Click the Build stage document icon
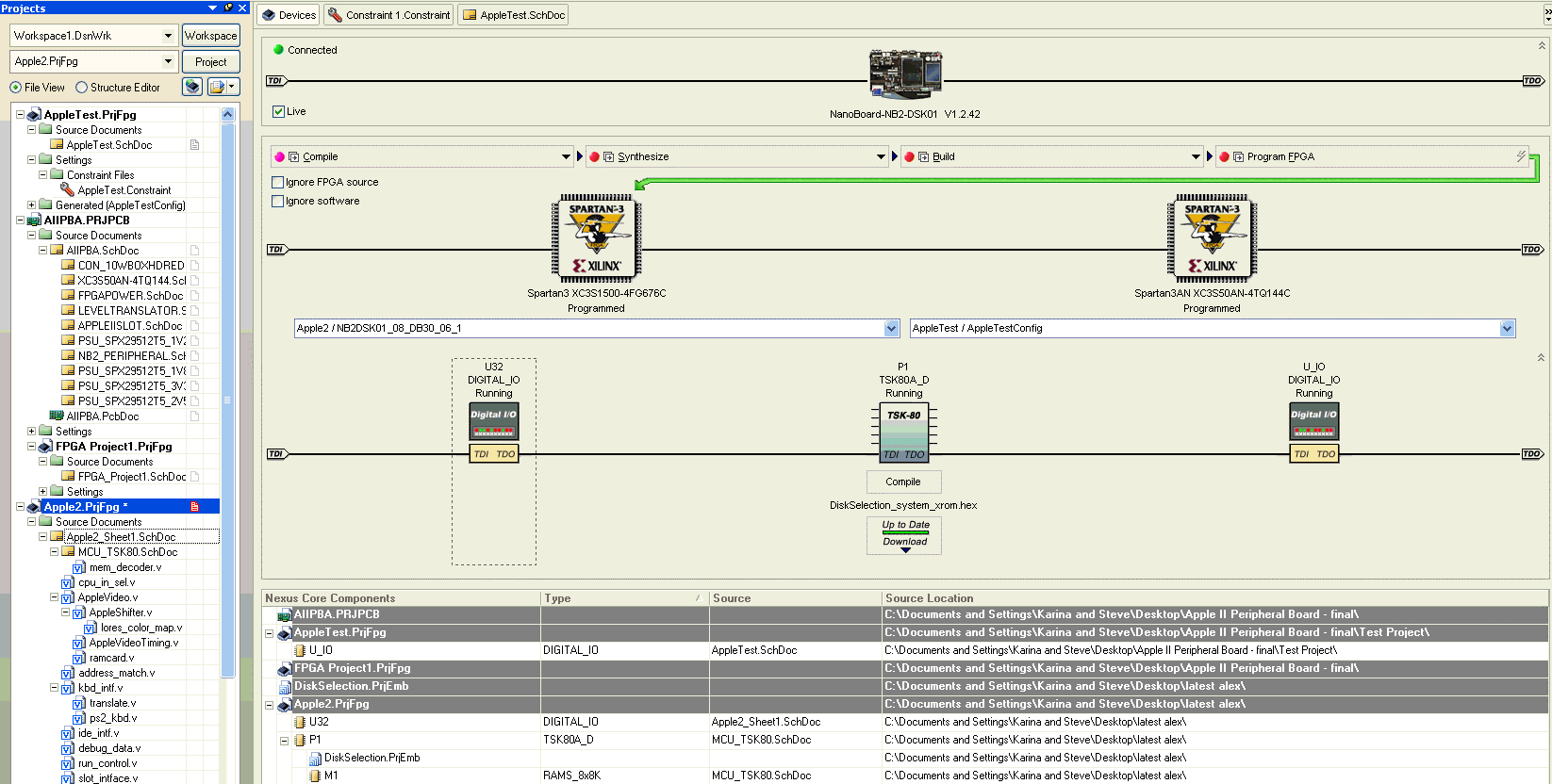Screen dimensions: 1552x784 point(924,157)
